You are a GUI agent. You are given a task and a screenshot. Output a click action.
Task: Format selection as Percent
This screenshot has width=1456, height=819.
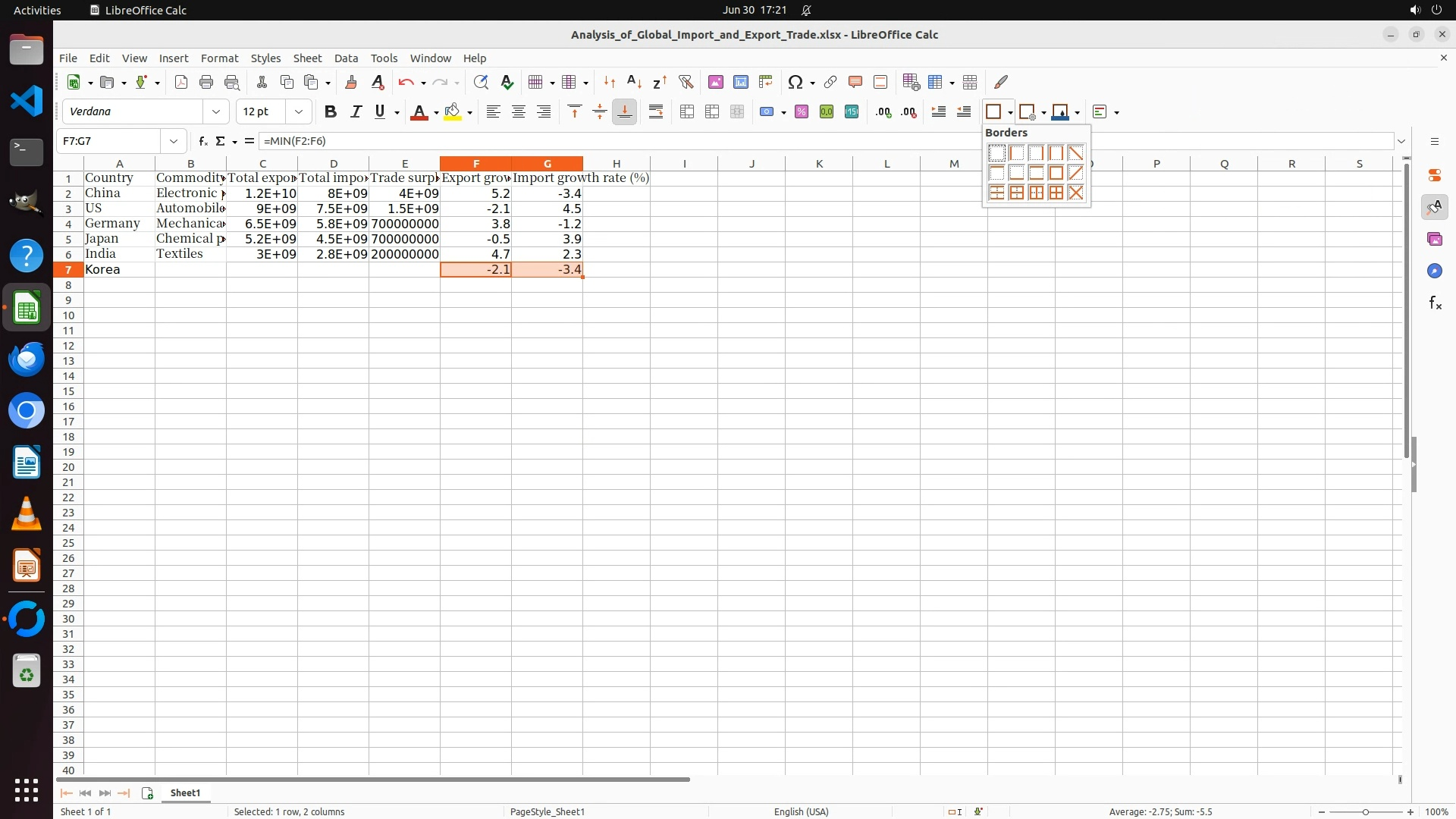click(802, 111)
